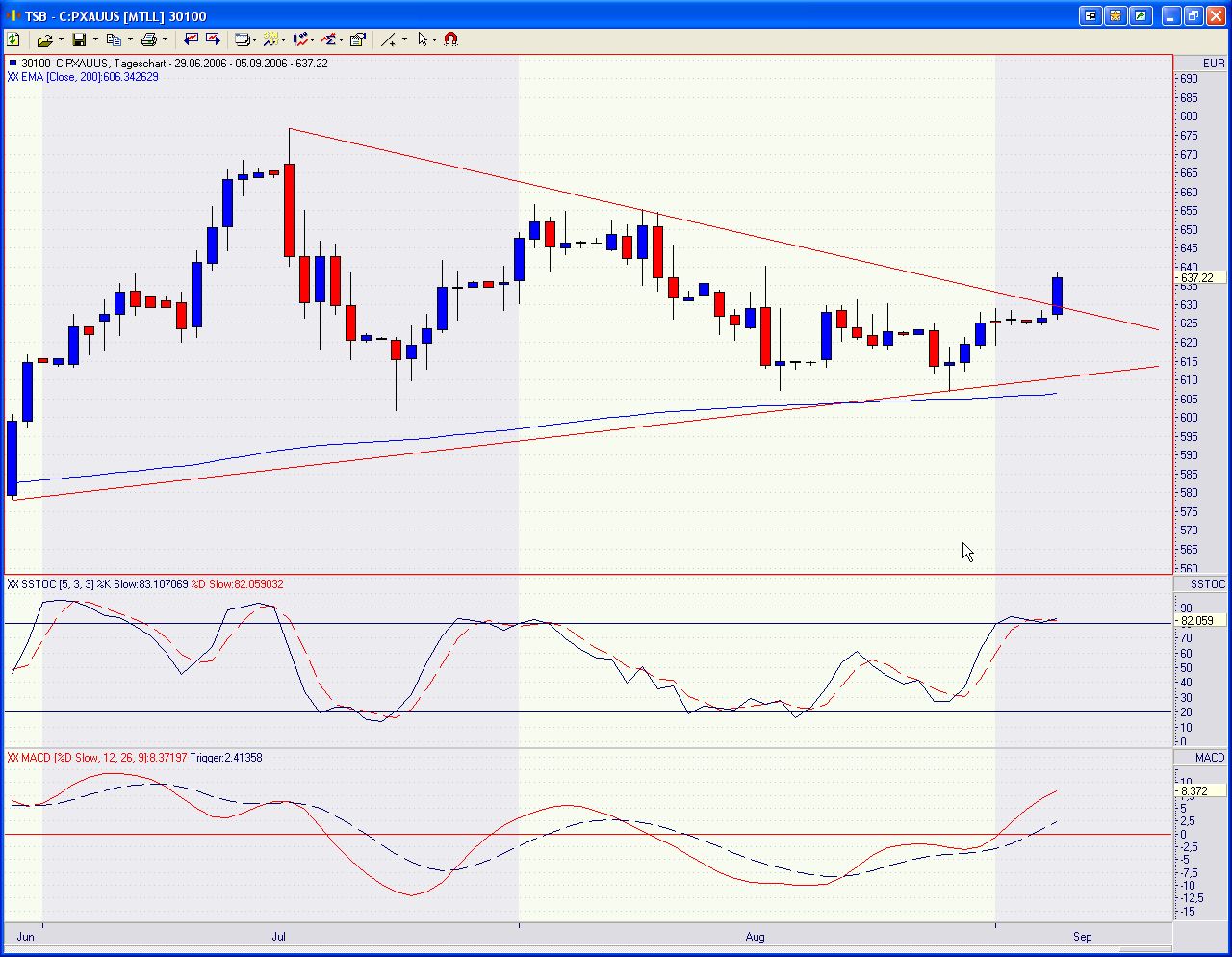The width and height of the screenshot is (1232, 957).
Task: Click the MACD panel label
Action: 1210,758
